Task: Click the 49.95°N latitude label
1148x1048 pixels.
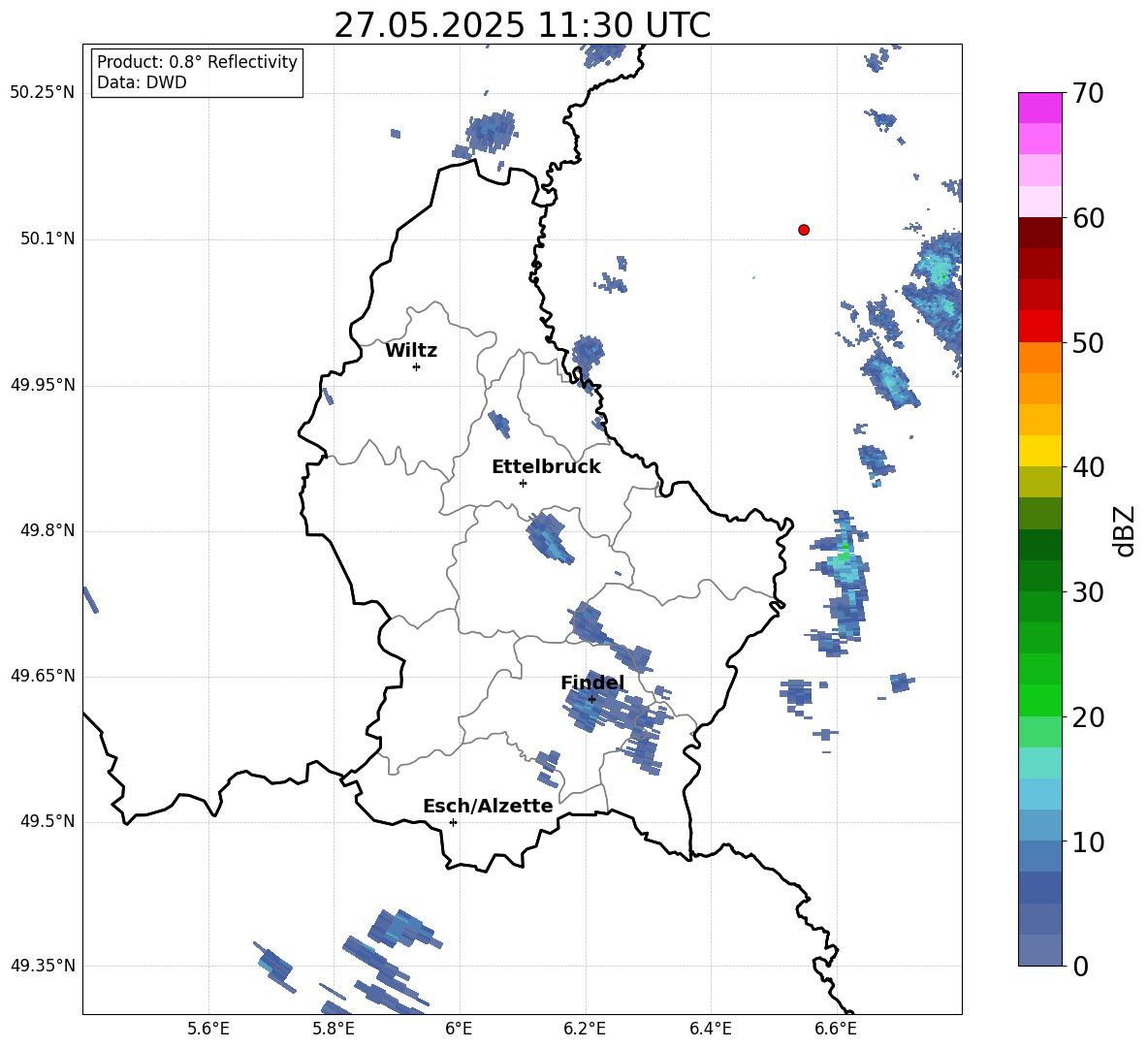Action: [x=43, y=384]
